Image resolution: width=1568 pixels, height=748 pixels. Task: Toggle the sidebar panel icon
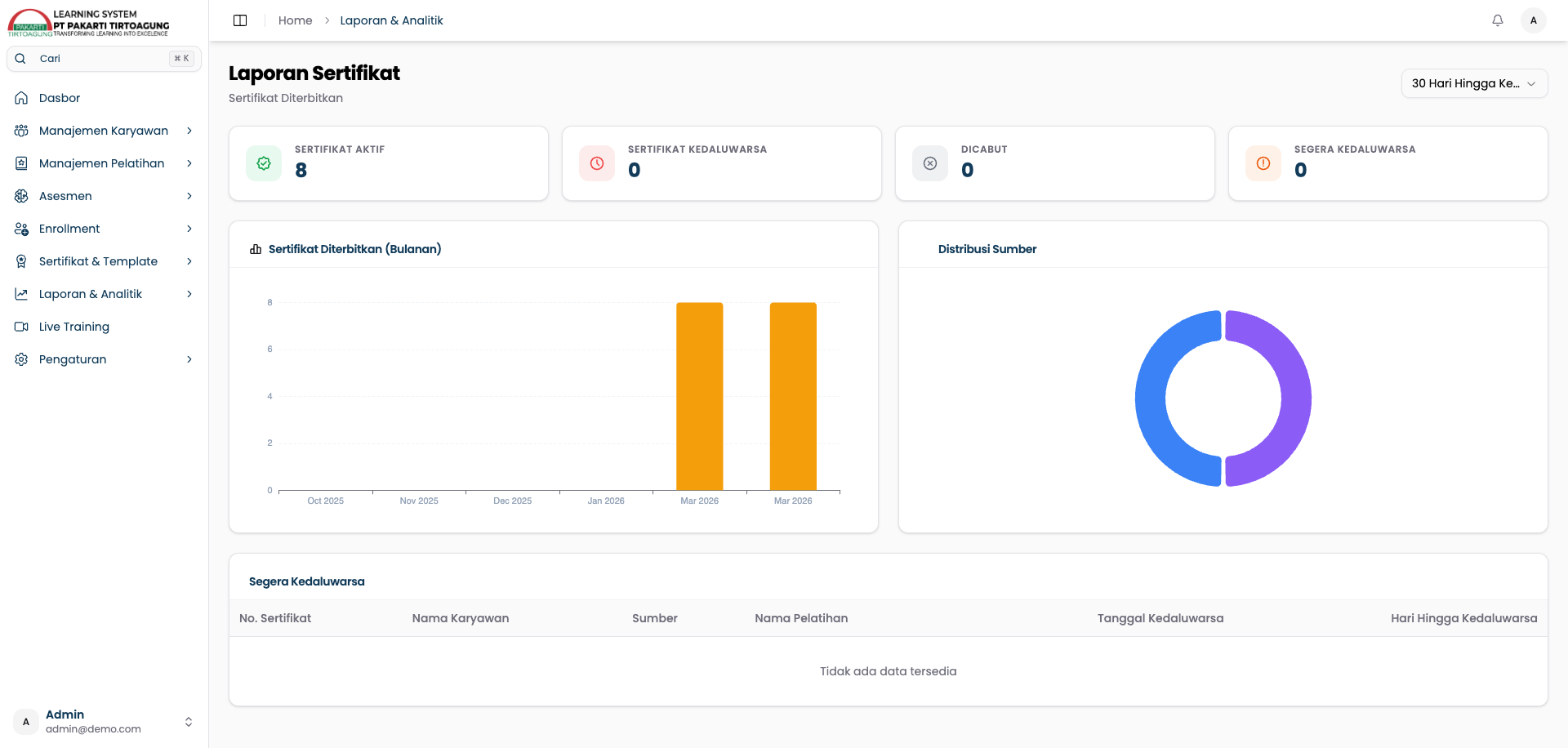point(240,20)
